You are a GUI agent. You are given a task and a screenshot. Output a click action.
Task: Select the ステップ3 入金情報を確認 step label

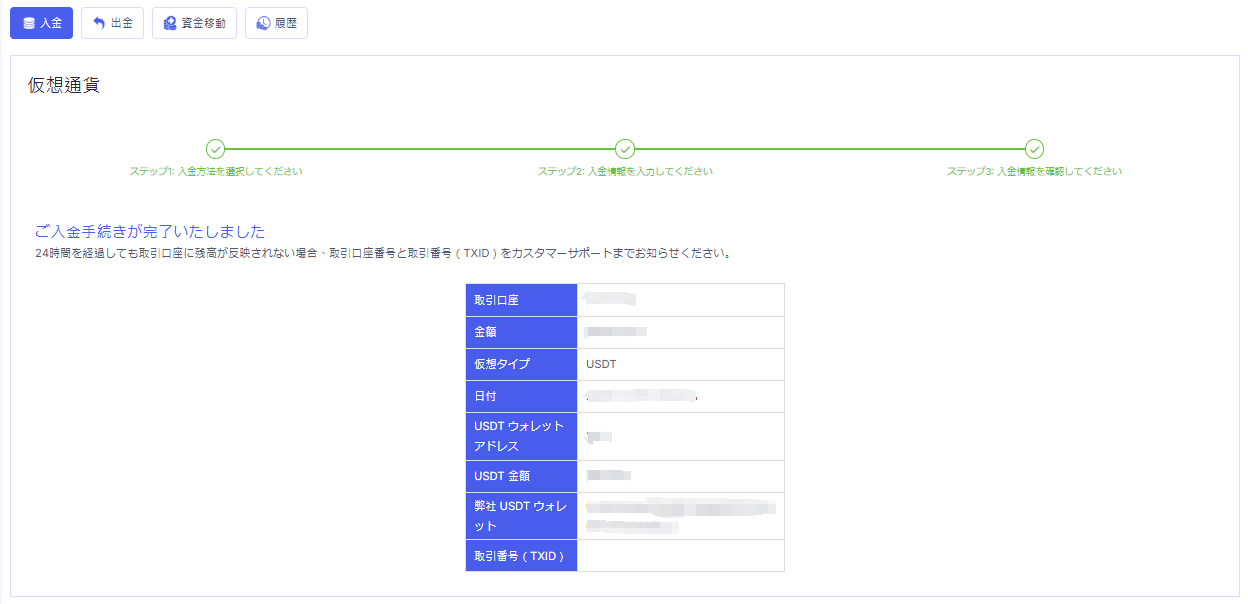(x=1034, y=171)
